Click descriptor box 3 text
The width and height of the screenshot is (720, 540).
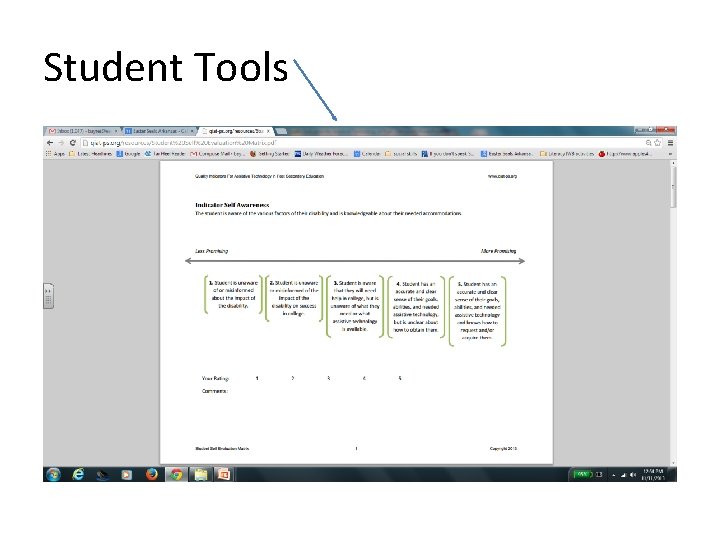(355, 306)
